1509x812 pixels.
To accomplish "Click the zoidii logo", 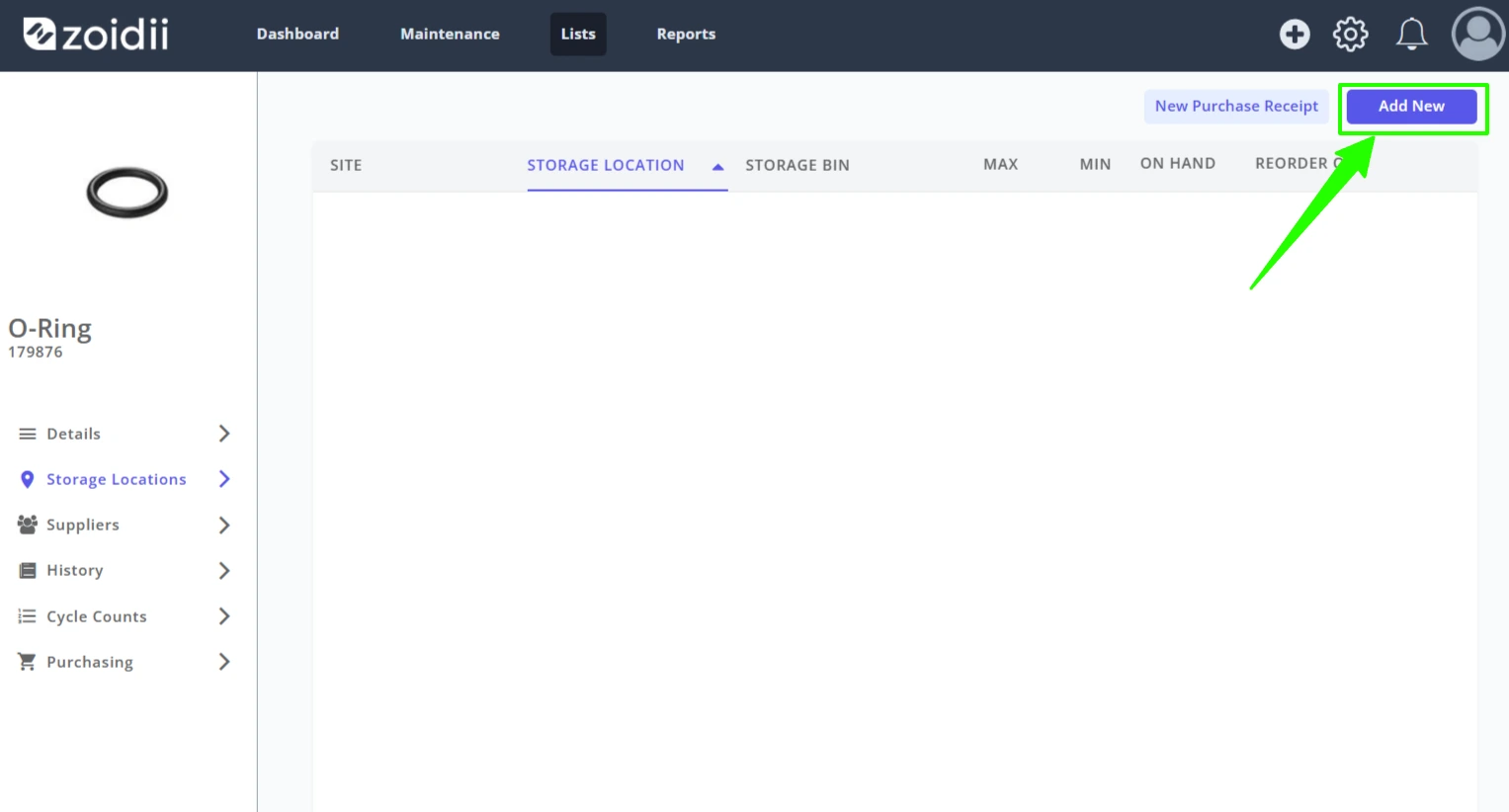I will [x=96, y=35].
